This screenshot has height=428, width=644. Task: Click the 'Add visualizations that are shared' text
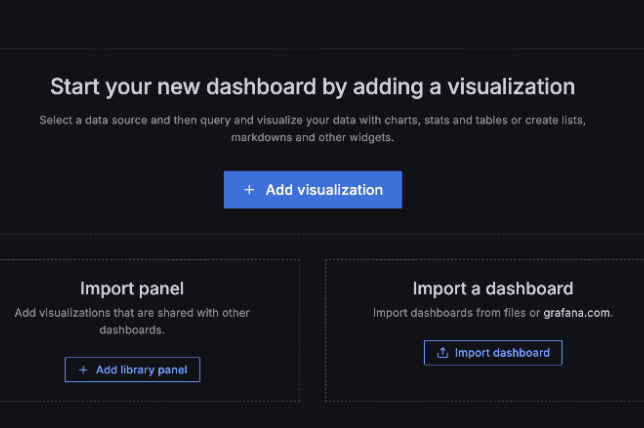tap(132, 313)
